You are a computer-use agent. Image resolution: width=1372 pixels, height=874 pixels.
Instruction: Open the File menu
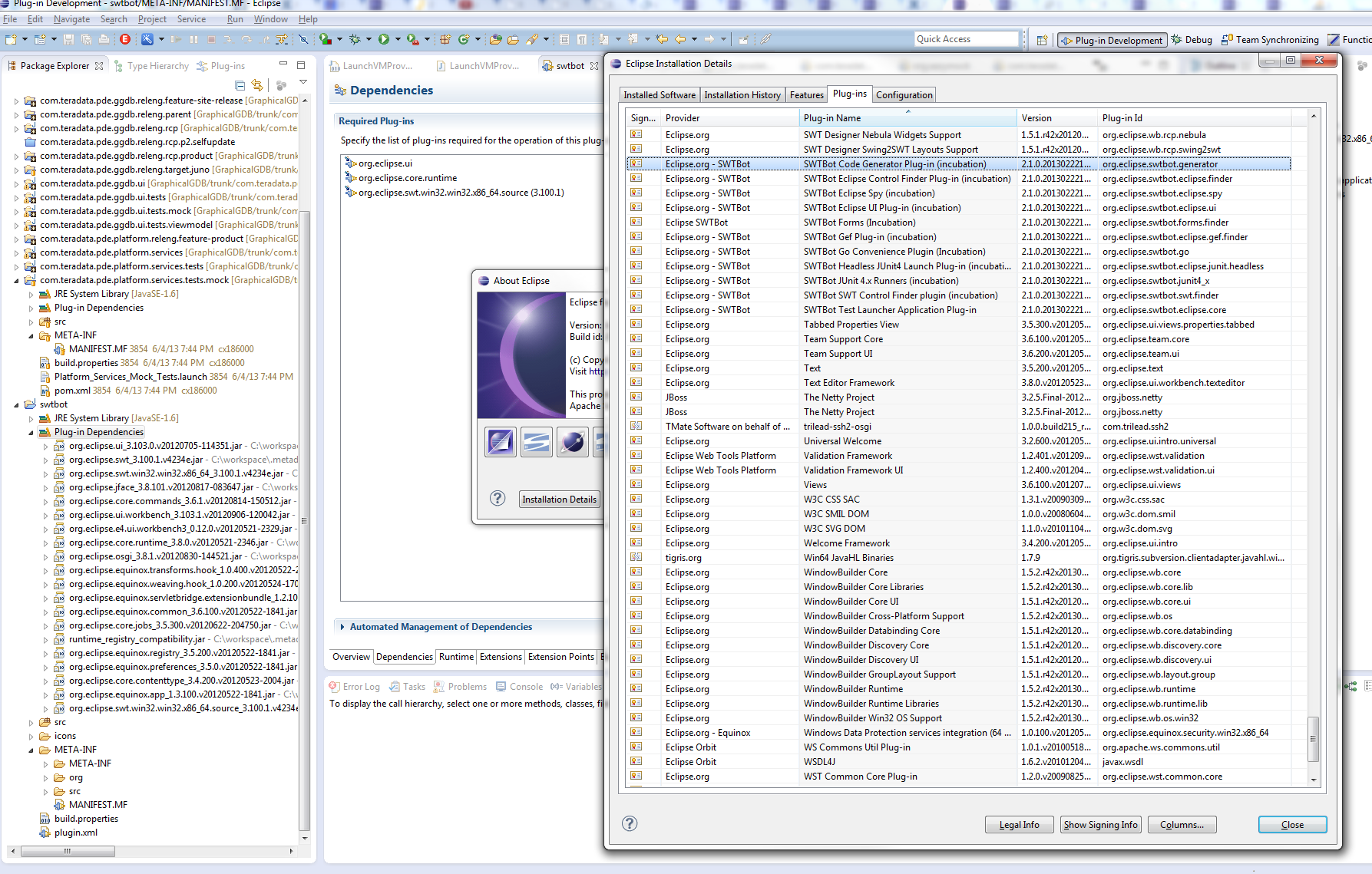pos(10,19)
